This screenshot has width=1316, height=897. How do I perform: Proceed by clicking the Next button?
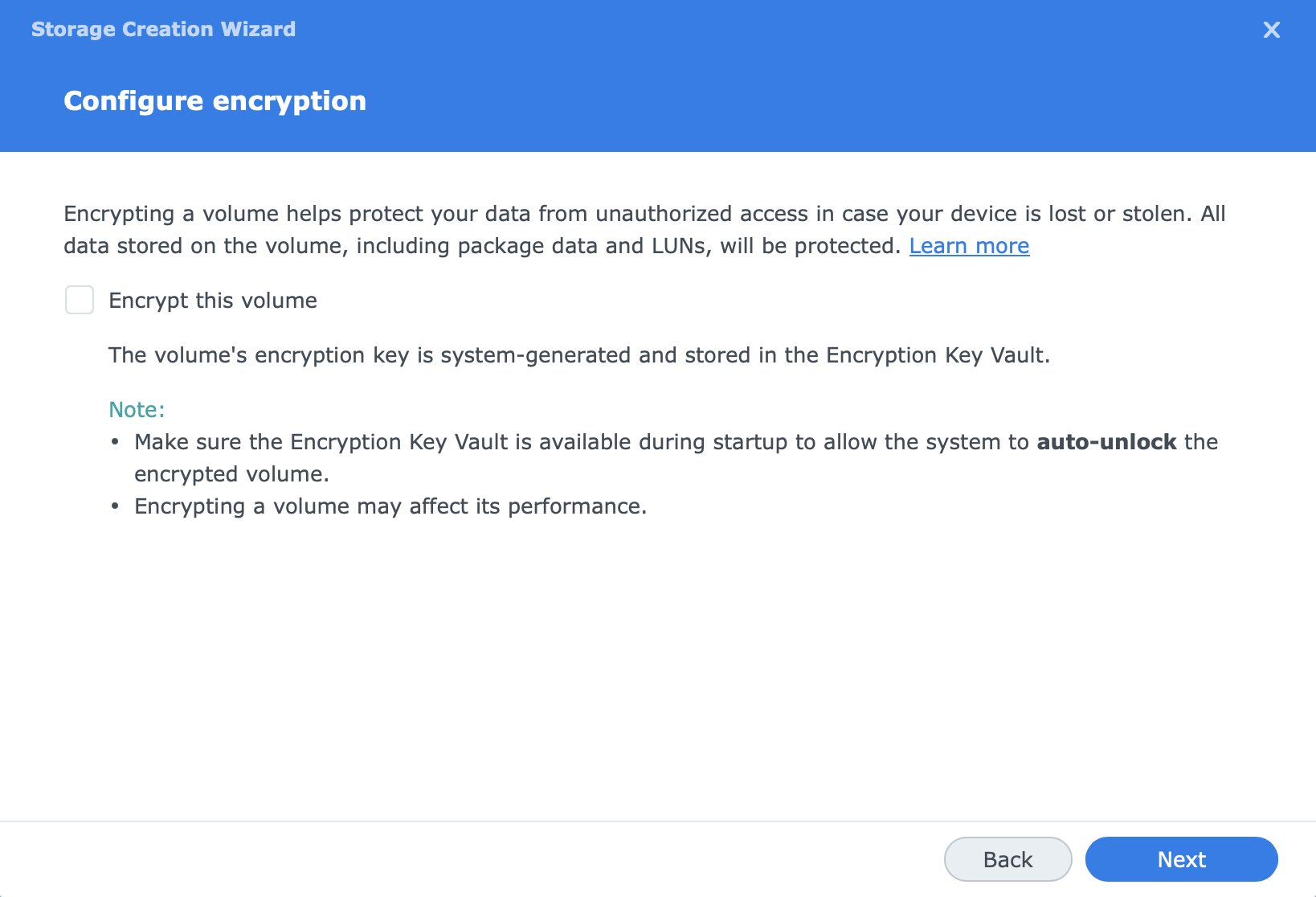coord(1181,858)
